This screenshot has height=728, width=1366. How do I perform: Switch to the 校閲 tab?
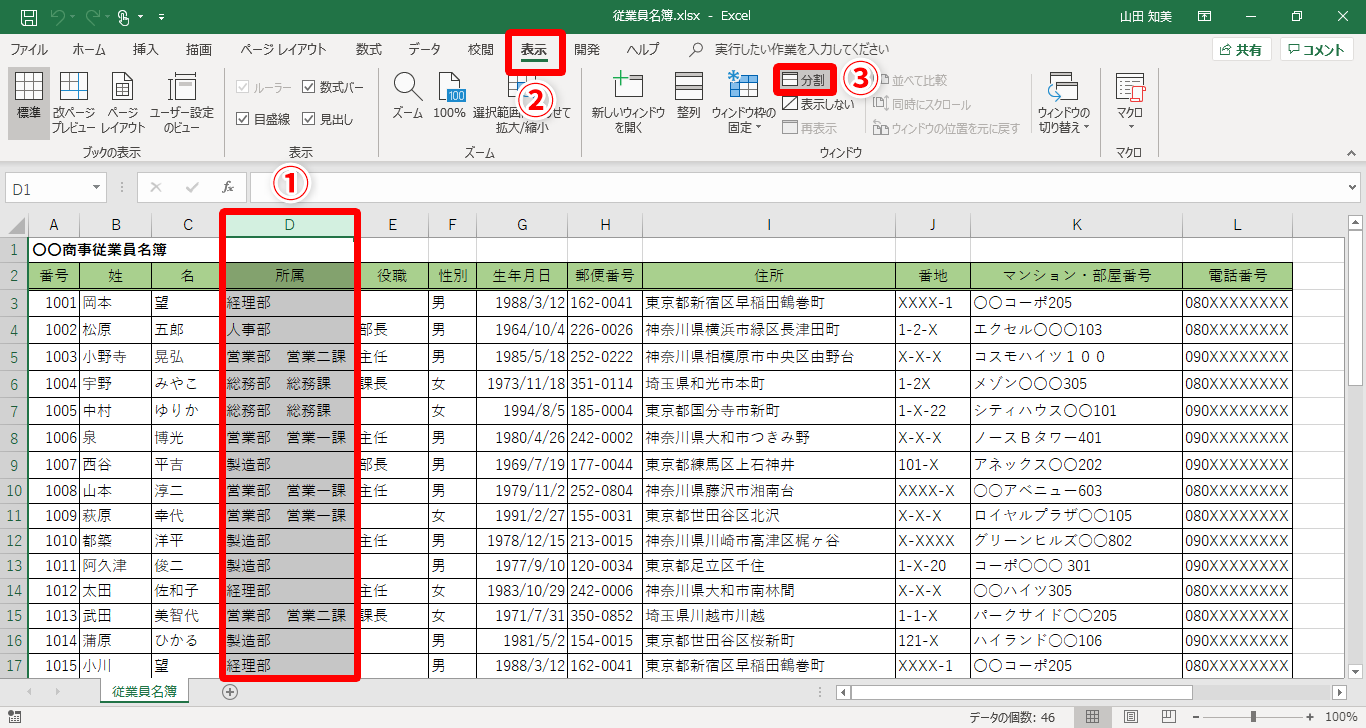(x=480, y=49)
